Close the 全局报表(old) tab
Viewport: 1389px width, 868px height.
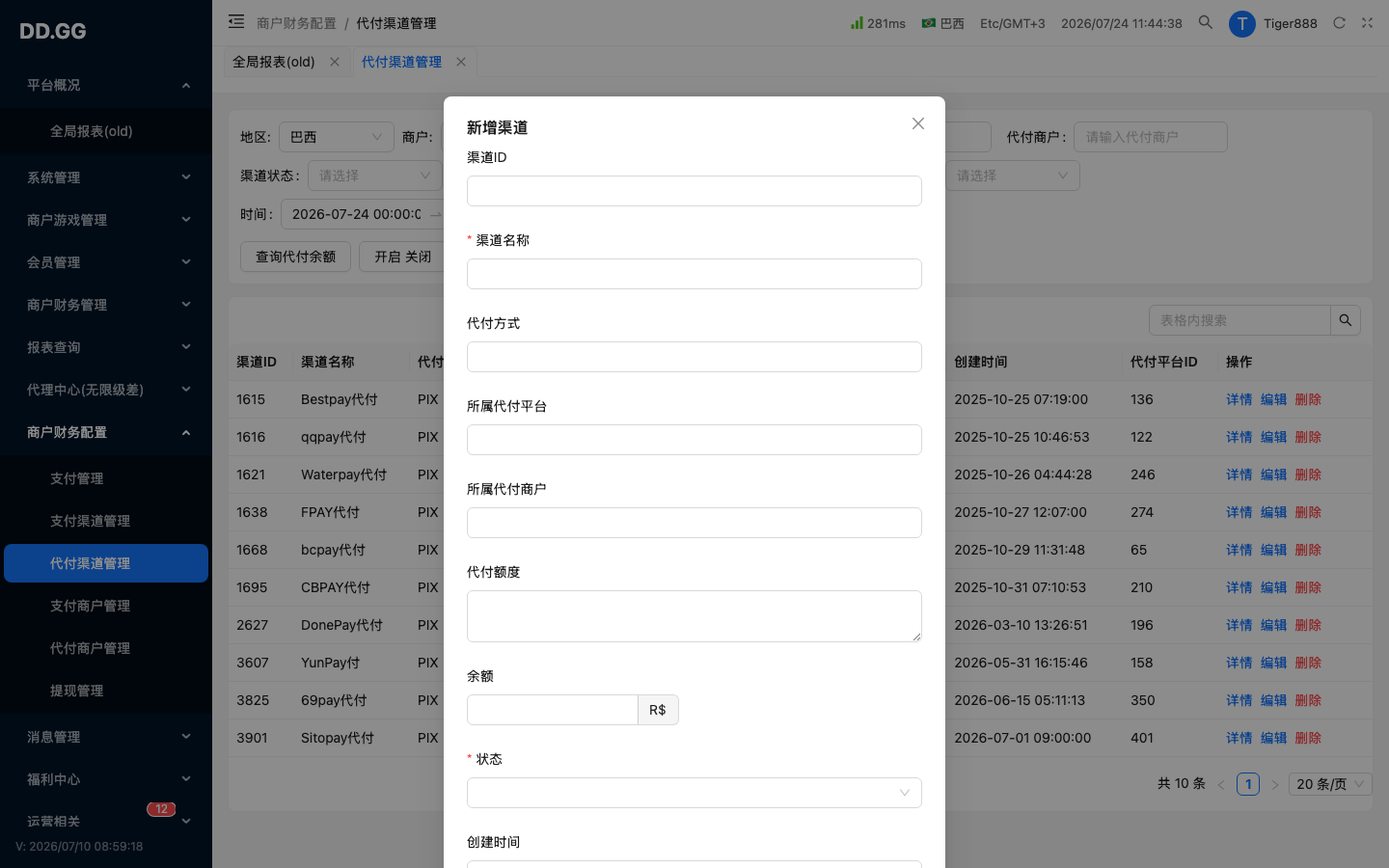pos(335,62)
